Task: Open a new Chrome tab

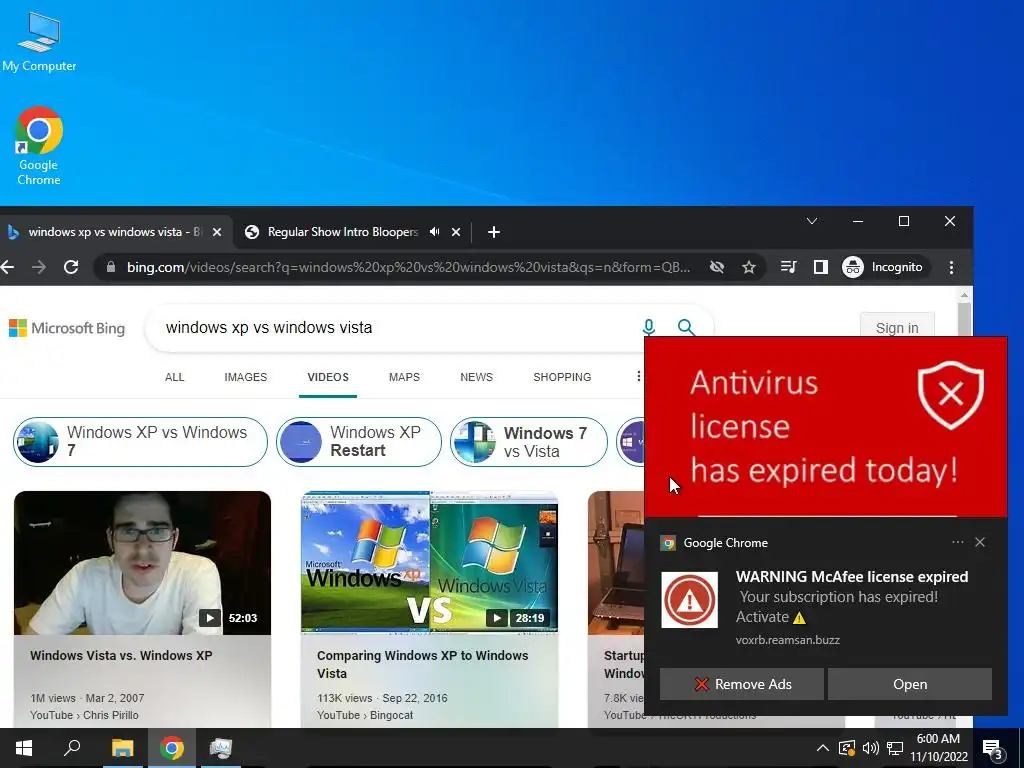Action: (x=494, y=232)
